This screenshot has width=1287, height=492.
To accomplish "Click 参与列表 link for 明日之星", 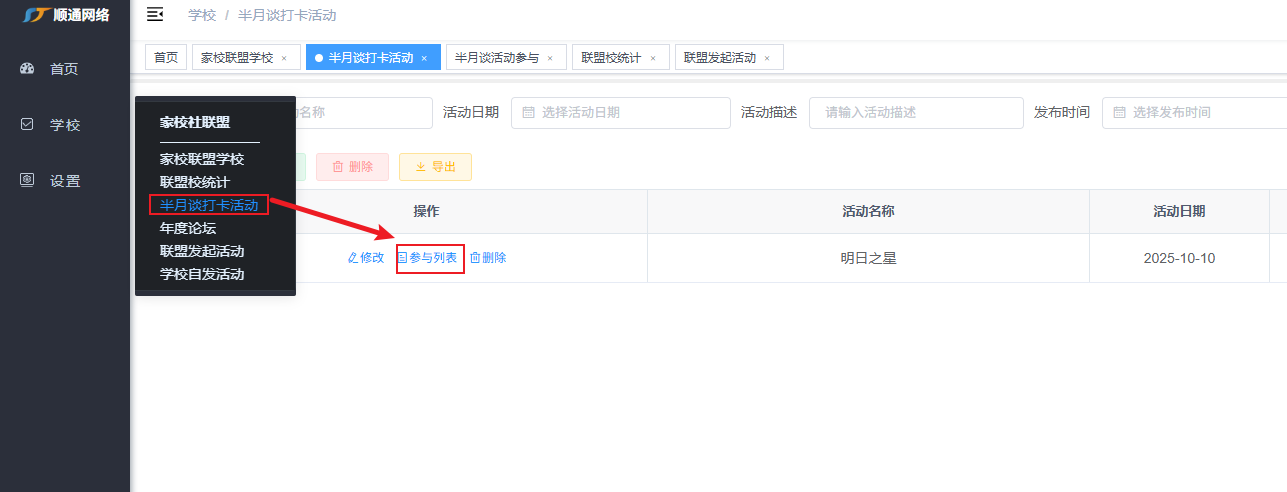I will coord(430,258).
